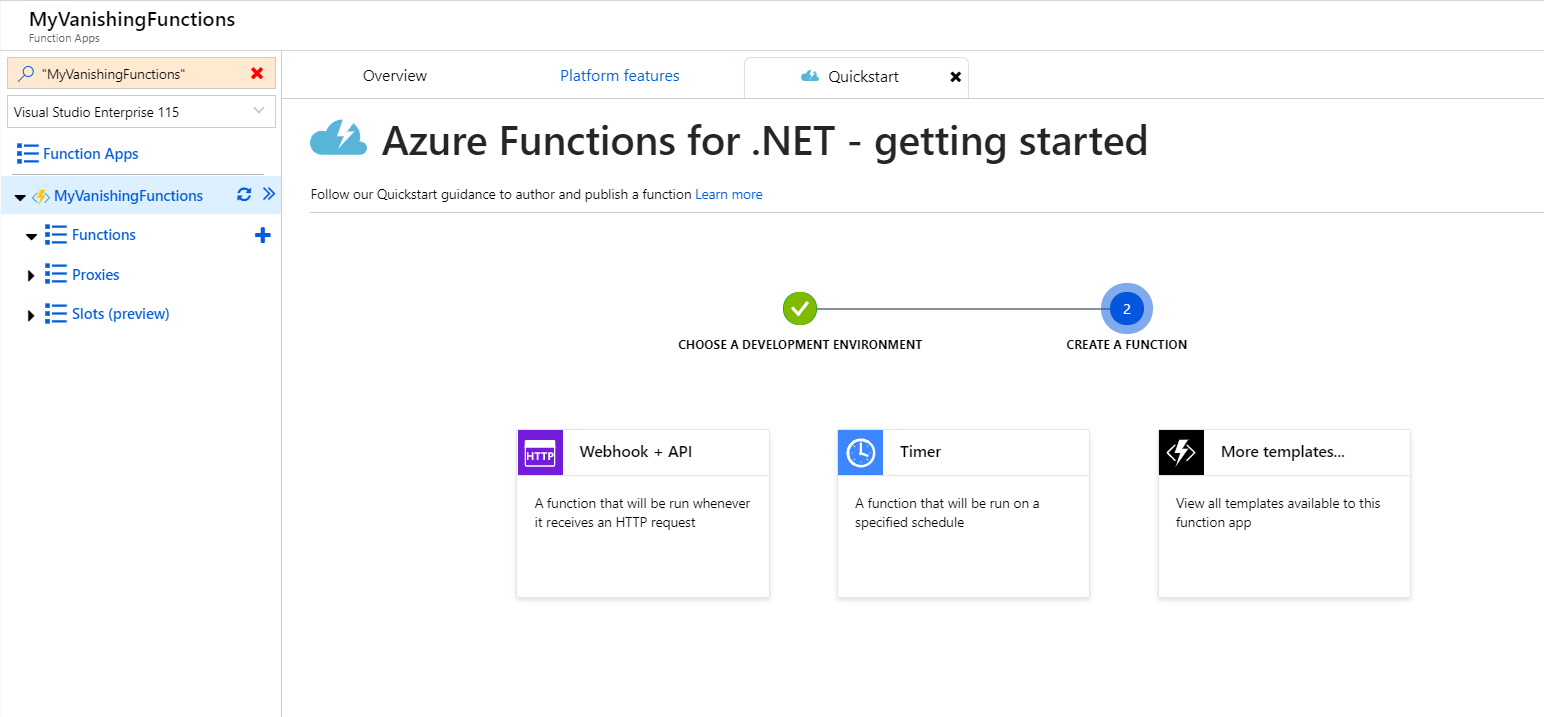This screenshot has height=717, width=1544.
Task: Click the MyVanishingFunctions page title
Action: pos(132,19)
